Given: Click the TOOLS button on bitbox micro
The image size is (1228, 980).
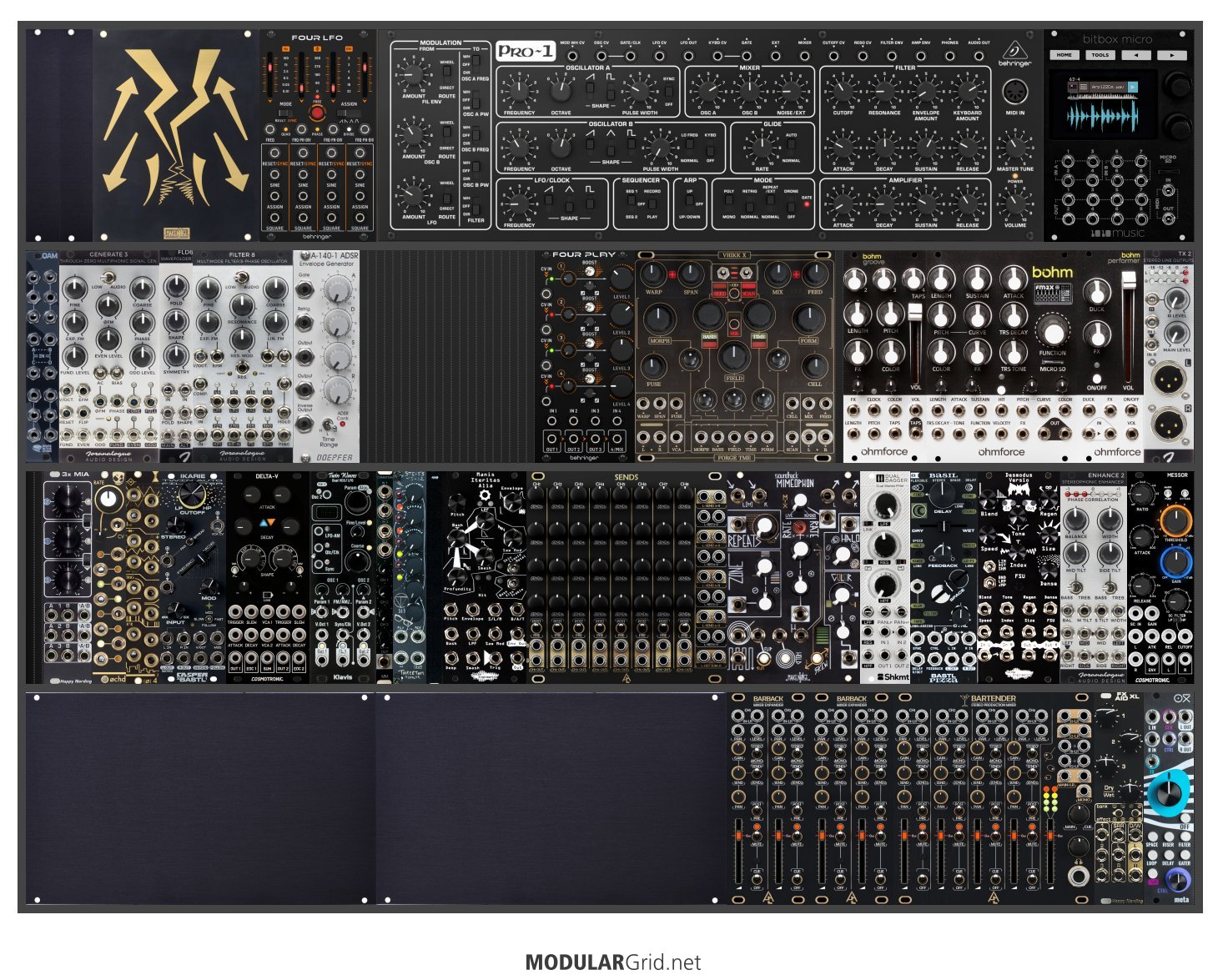Looking at the screenshot, I should pyautogui.click(x=1100, y=55).
